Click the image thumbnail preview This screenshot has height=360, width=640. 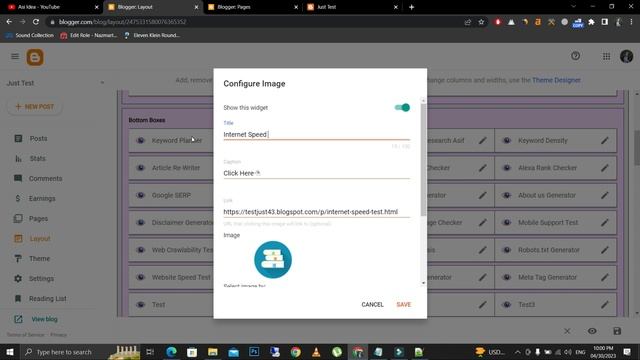tap(273, 260)
